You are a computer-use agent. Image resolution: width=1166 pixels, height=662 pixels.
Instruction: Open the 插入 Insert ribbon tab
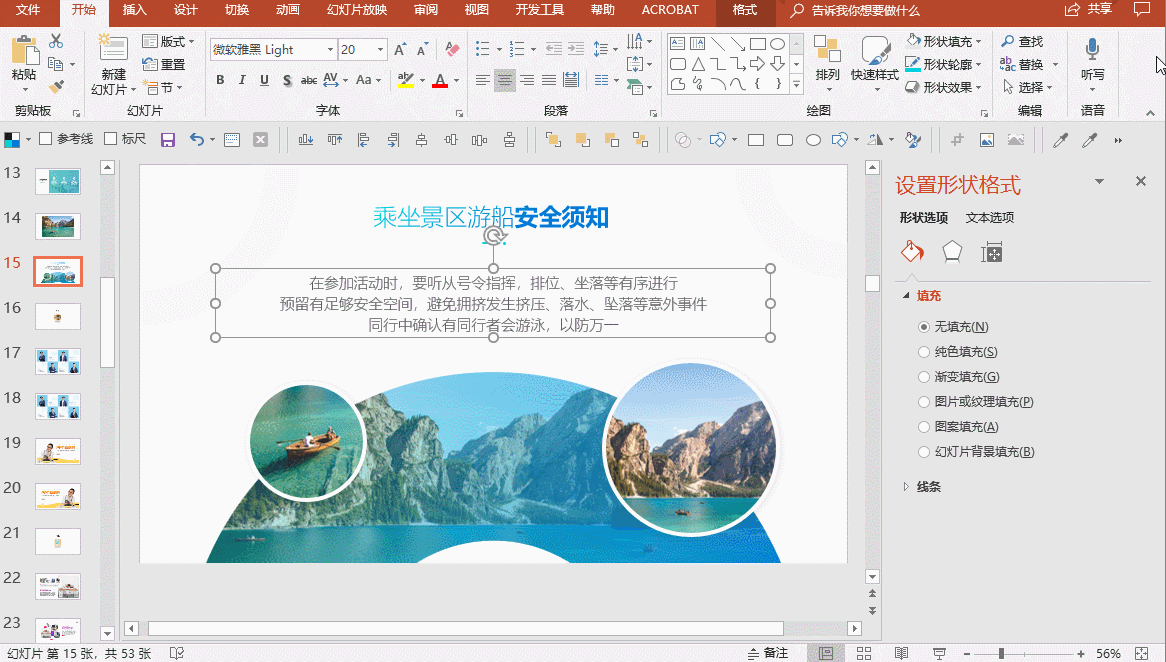[x=135, y=10]
